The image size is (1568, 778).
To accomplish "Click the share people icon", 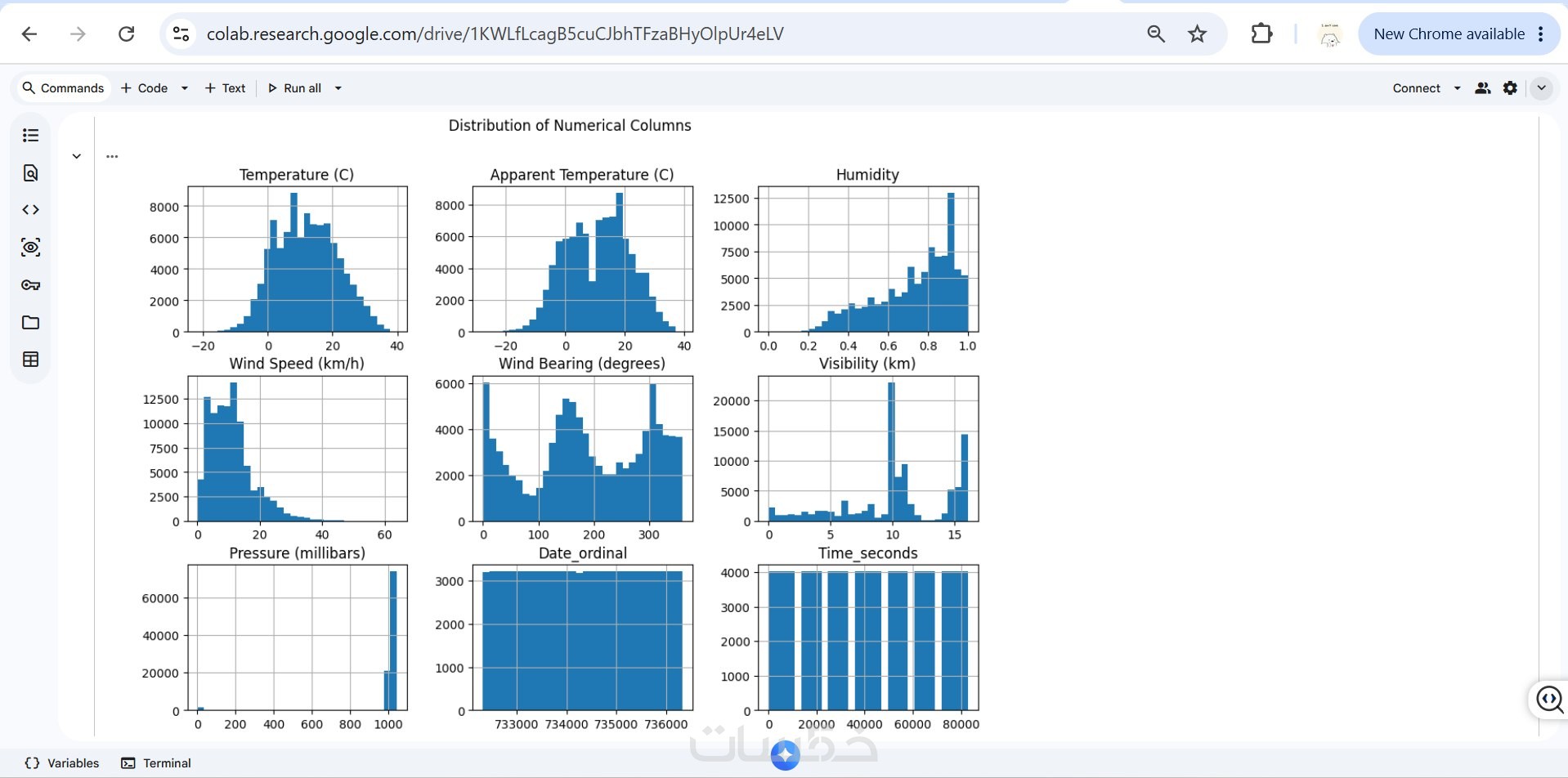I will [1482, 88].
